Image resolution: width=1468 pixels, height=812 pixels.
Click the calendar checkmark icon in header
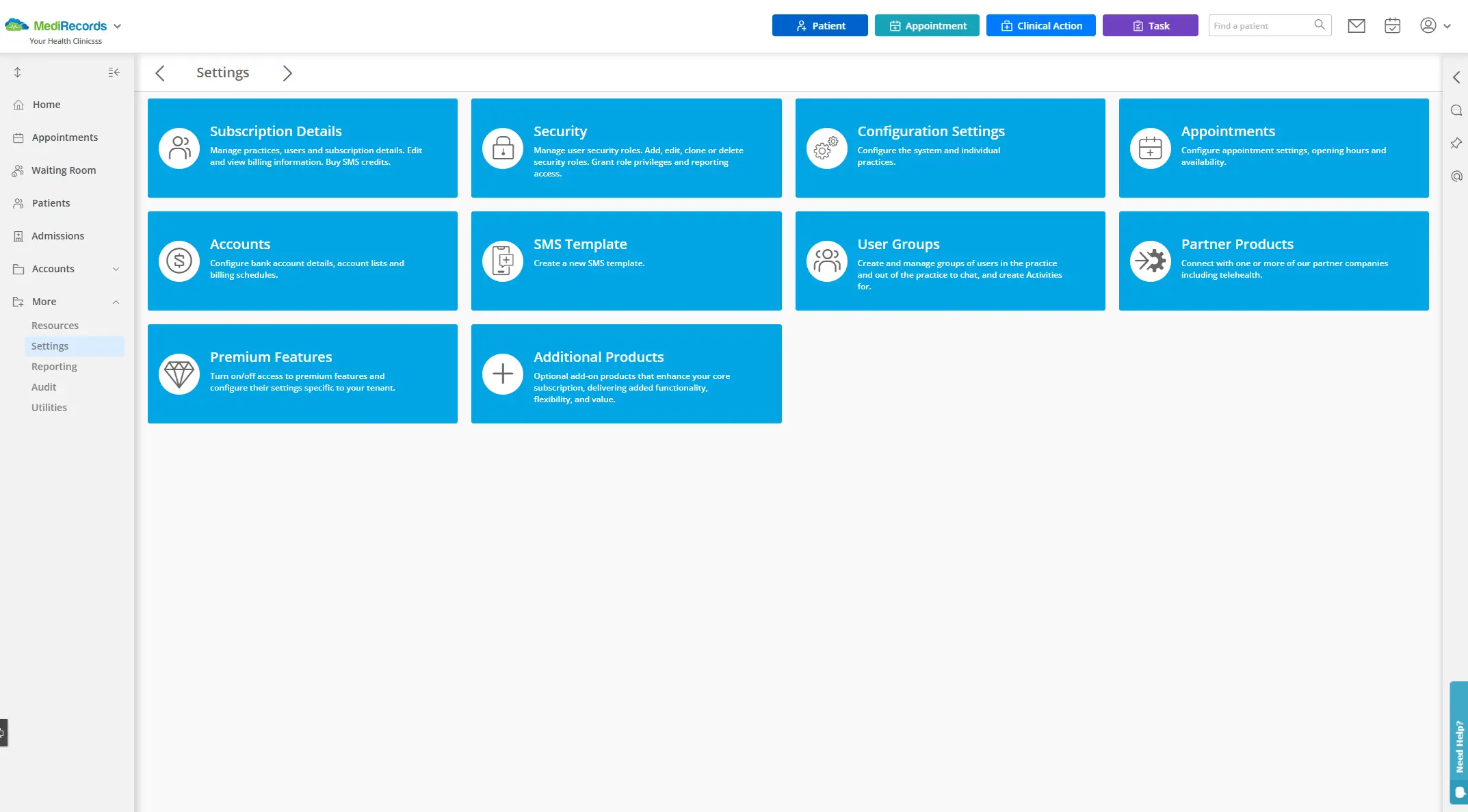click(1392, 26)
